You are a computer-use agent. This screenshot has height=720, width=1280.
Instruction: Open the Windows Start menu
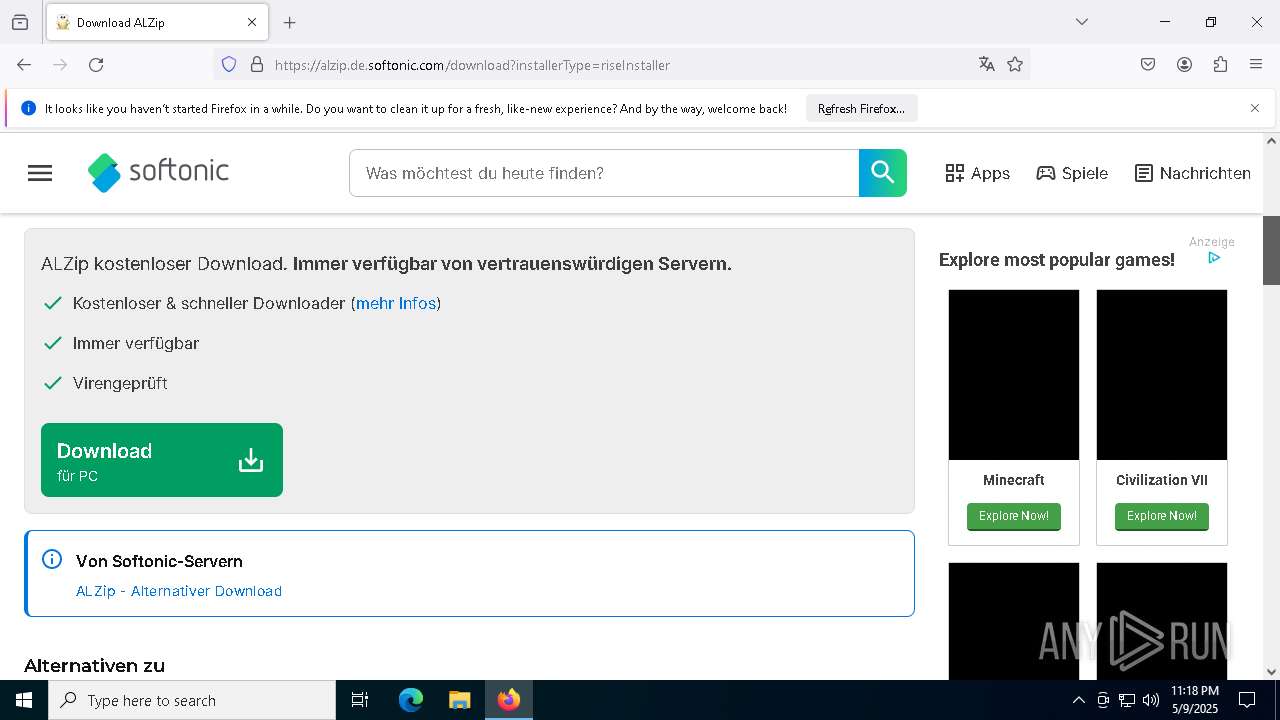(x=24, y=700)
